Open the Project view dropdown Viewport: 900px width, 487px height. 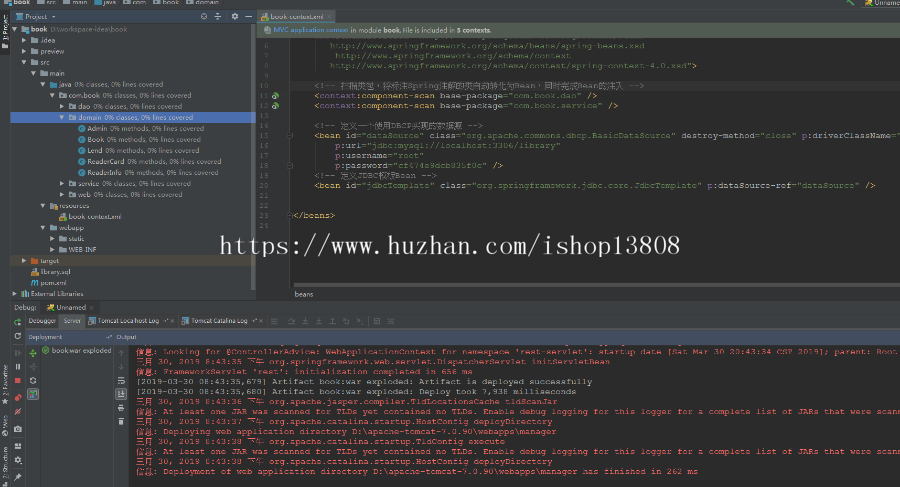pos(36,17)
